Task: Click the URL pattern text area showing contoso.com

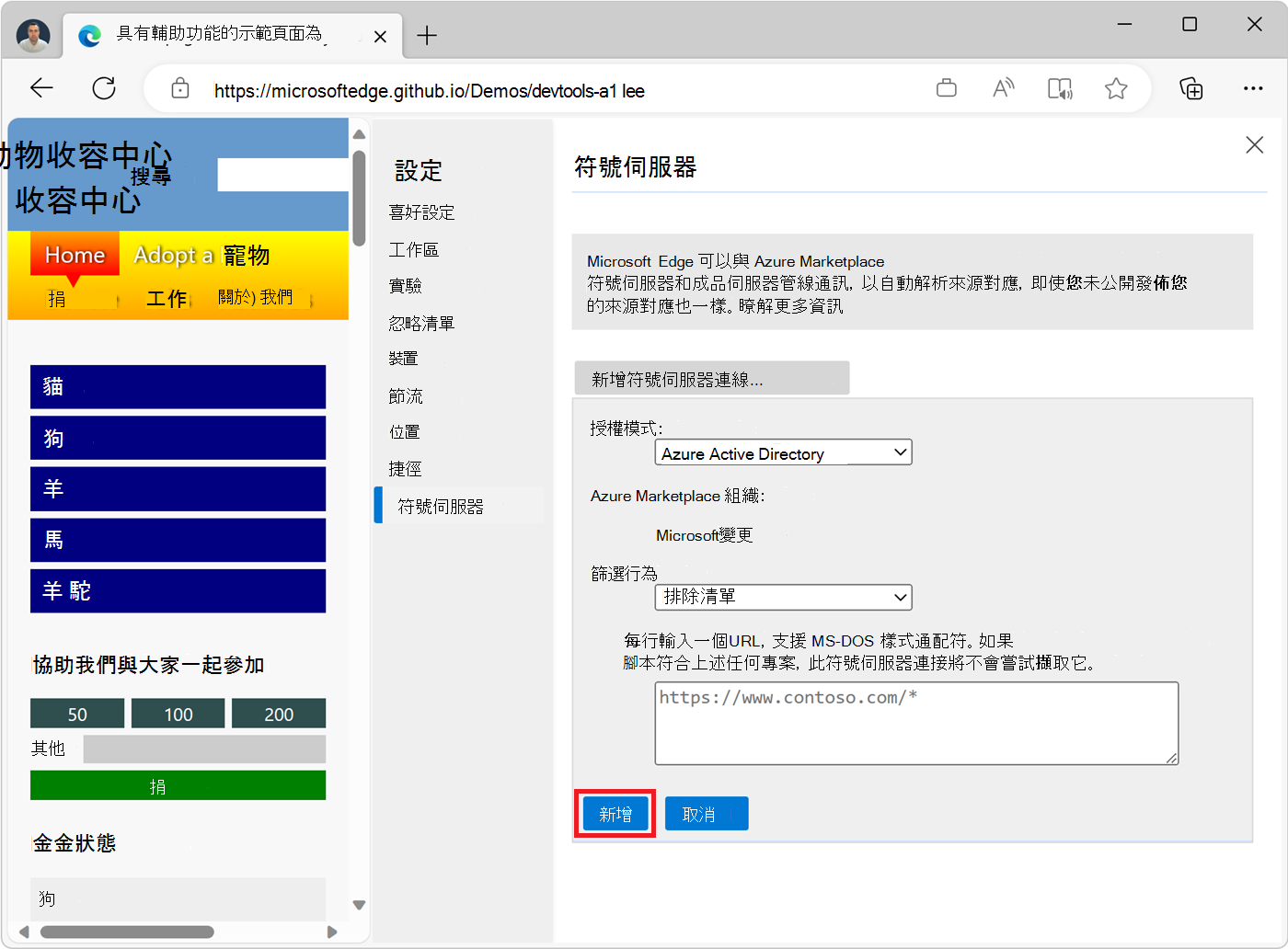Action: (915, 723)
